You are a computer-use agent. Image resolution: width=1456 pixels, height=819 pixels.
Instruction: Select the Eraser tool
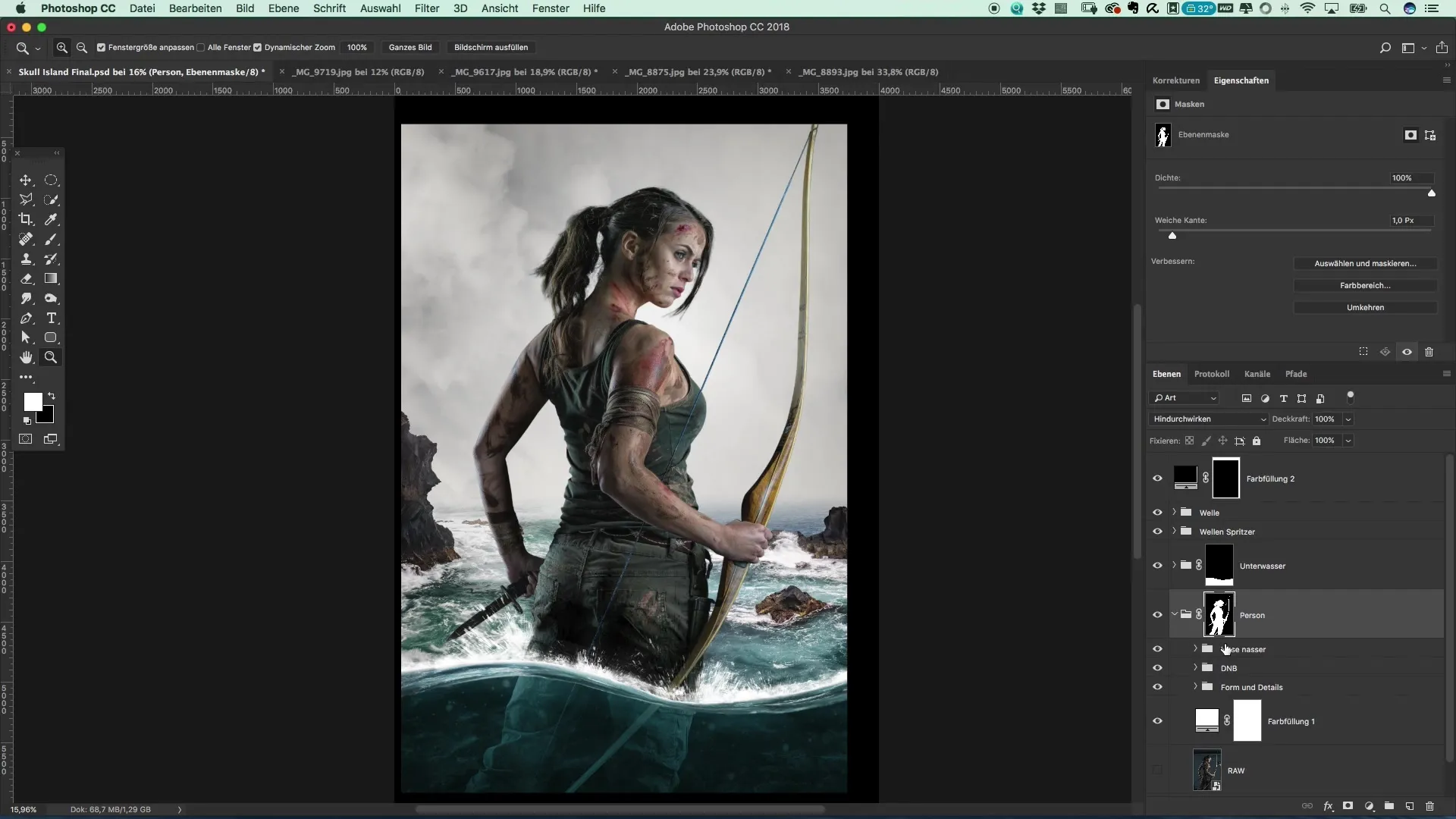(26, 279)
